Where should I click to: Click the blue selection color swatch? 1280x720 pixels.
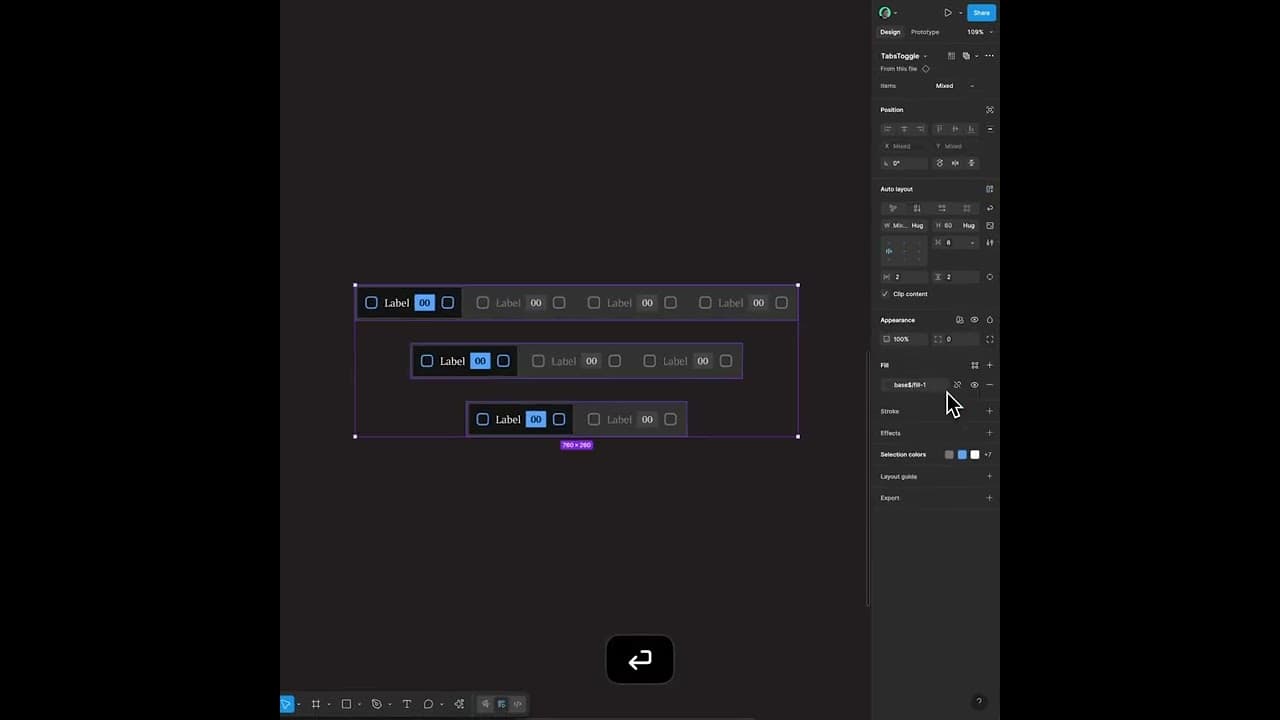click(x=962, y=455)
